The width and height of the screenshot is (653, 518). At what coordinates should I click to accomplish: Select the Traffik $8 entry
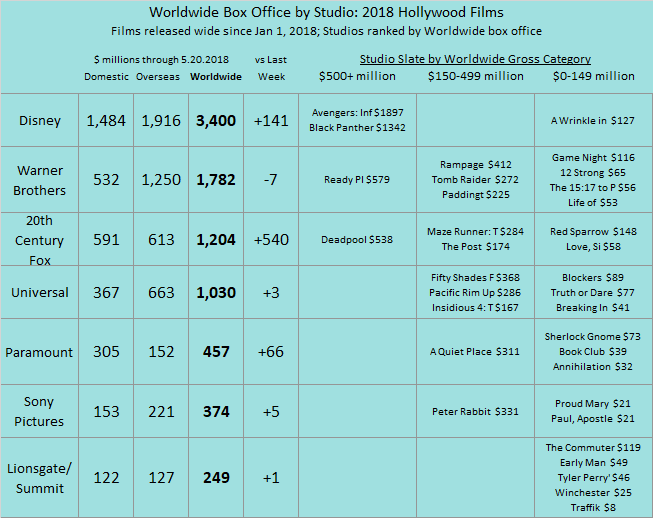pyautogui.click(x=593, y=508)
